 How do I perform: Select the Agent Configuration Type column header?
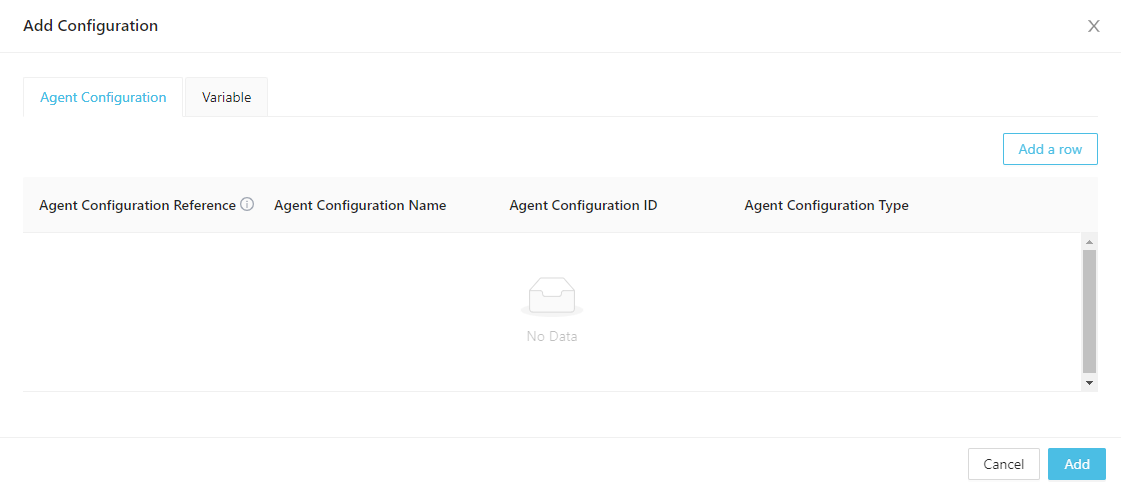[826, 206]
